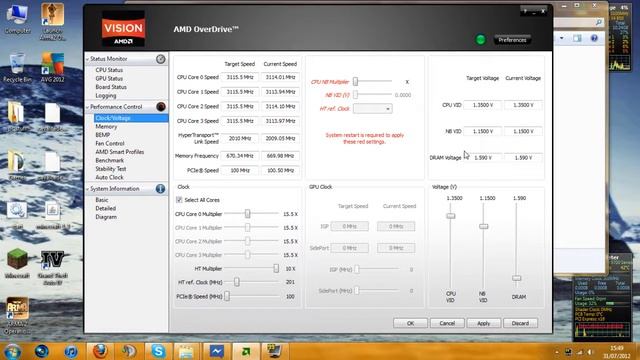Click the Status Monitor clock icon

[161, 59]
